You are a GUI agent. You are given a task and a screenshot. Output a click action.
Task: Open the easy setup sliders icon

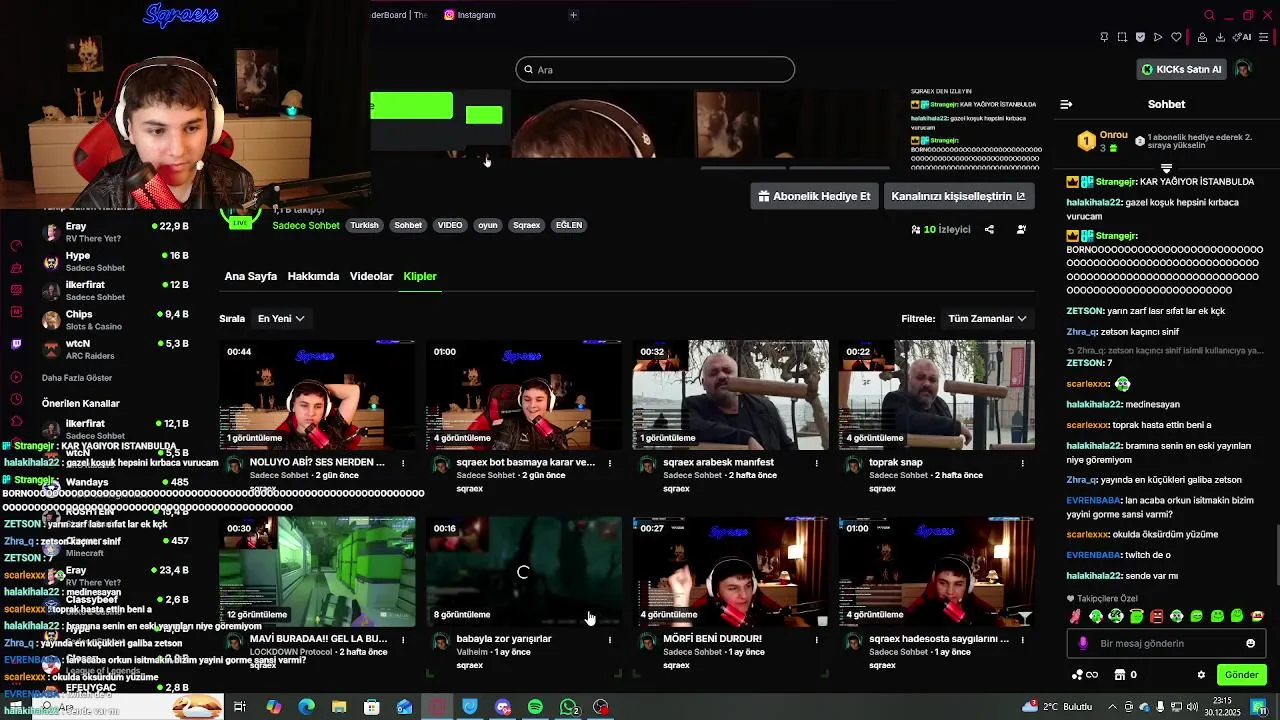[x=1266, y=37]
